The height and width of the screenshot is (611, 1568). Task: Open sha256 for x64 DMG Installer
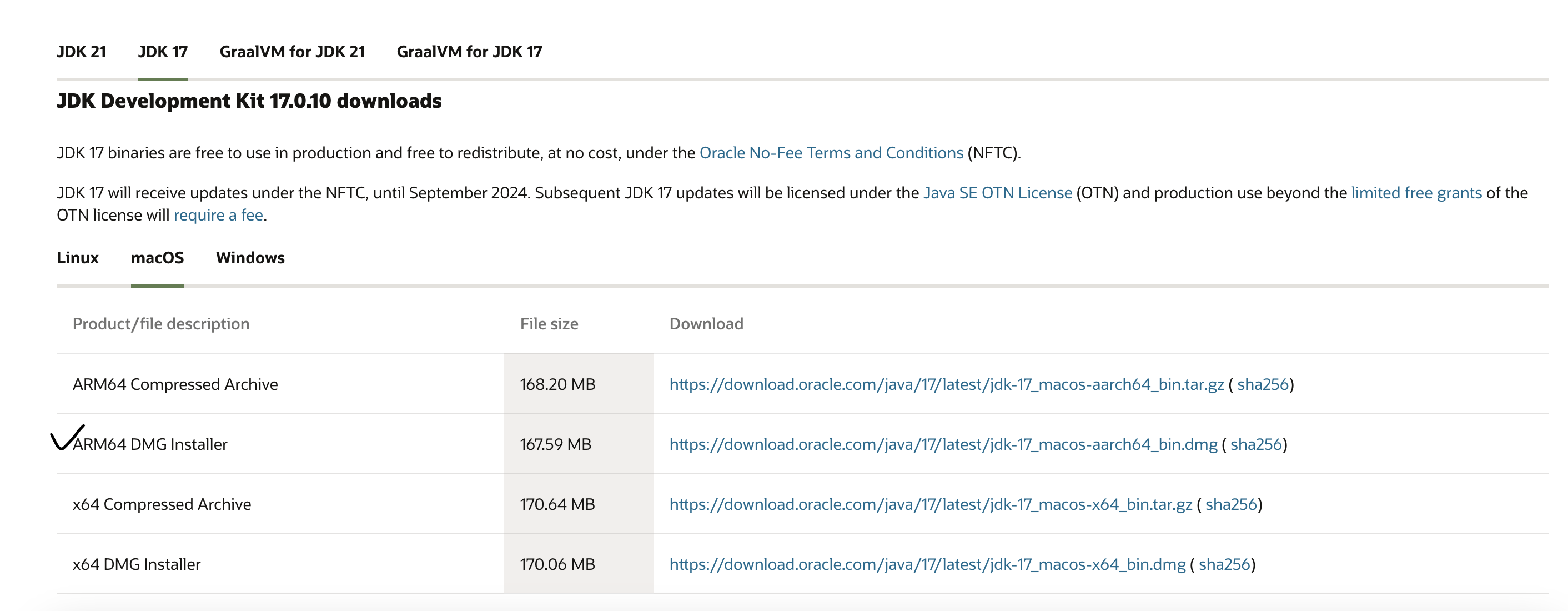[x=1224, y=565]
